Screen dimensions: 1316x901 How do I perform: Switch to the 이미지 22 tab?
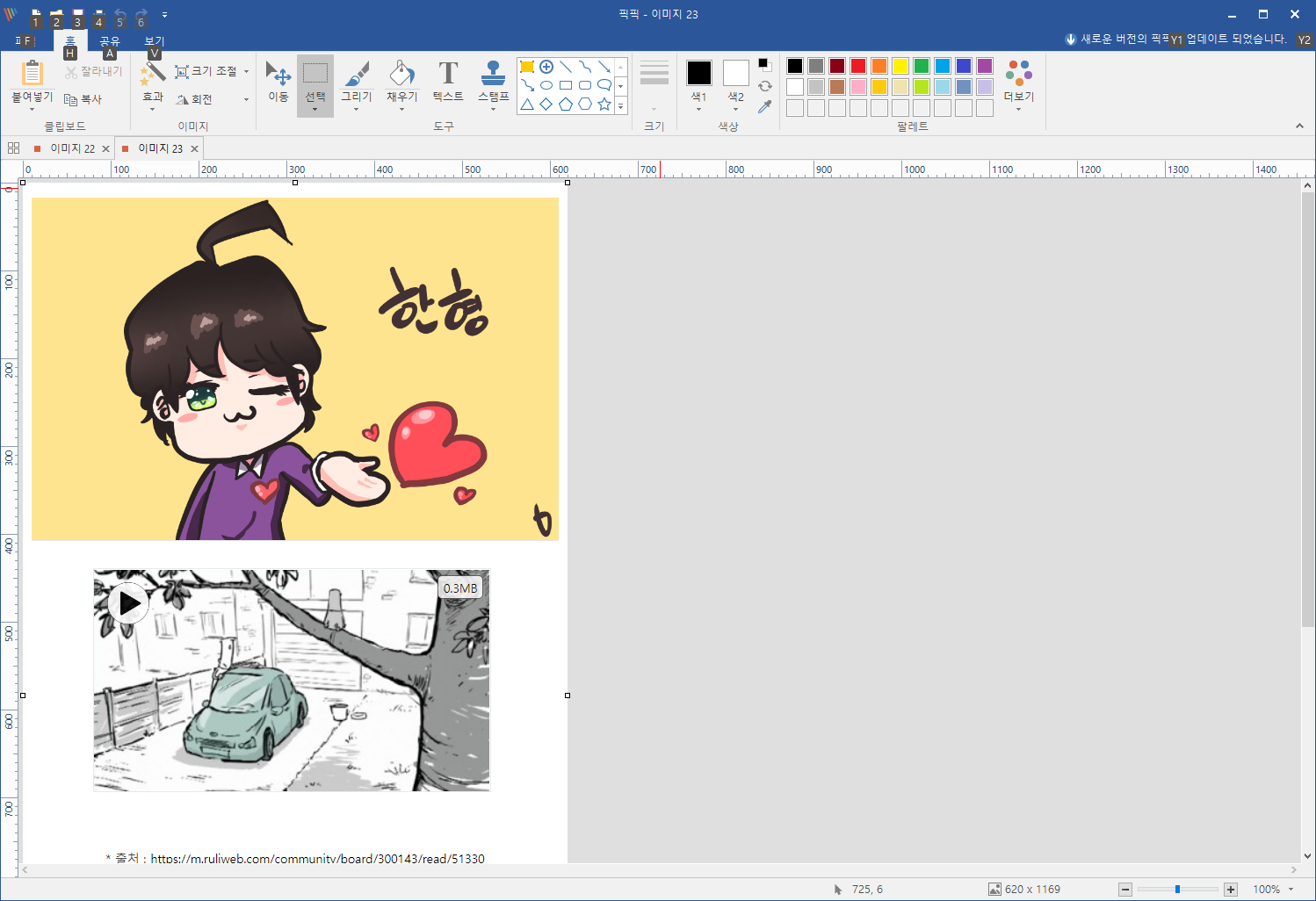click(x=72, y=148)
